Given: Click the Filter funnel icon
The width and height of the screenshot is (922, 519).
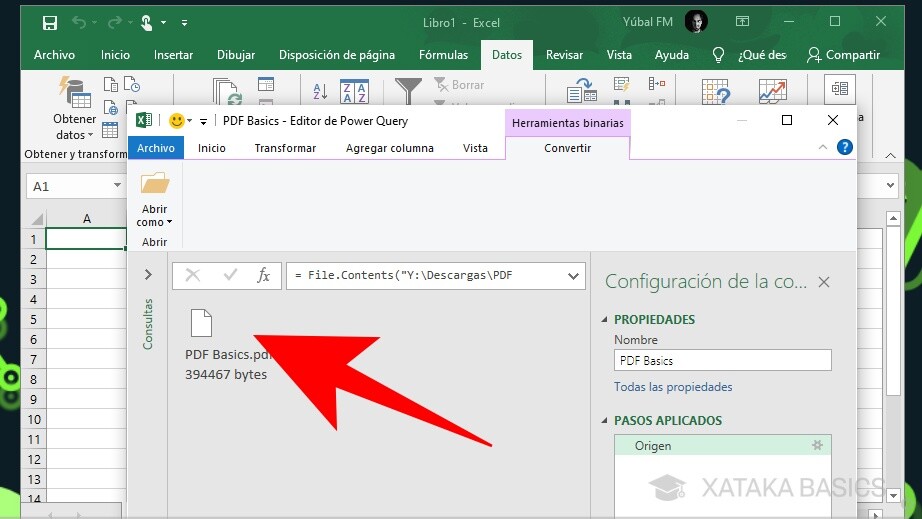Looking at the screenshot, I should [408, 91].
